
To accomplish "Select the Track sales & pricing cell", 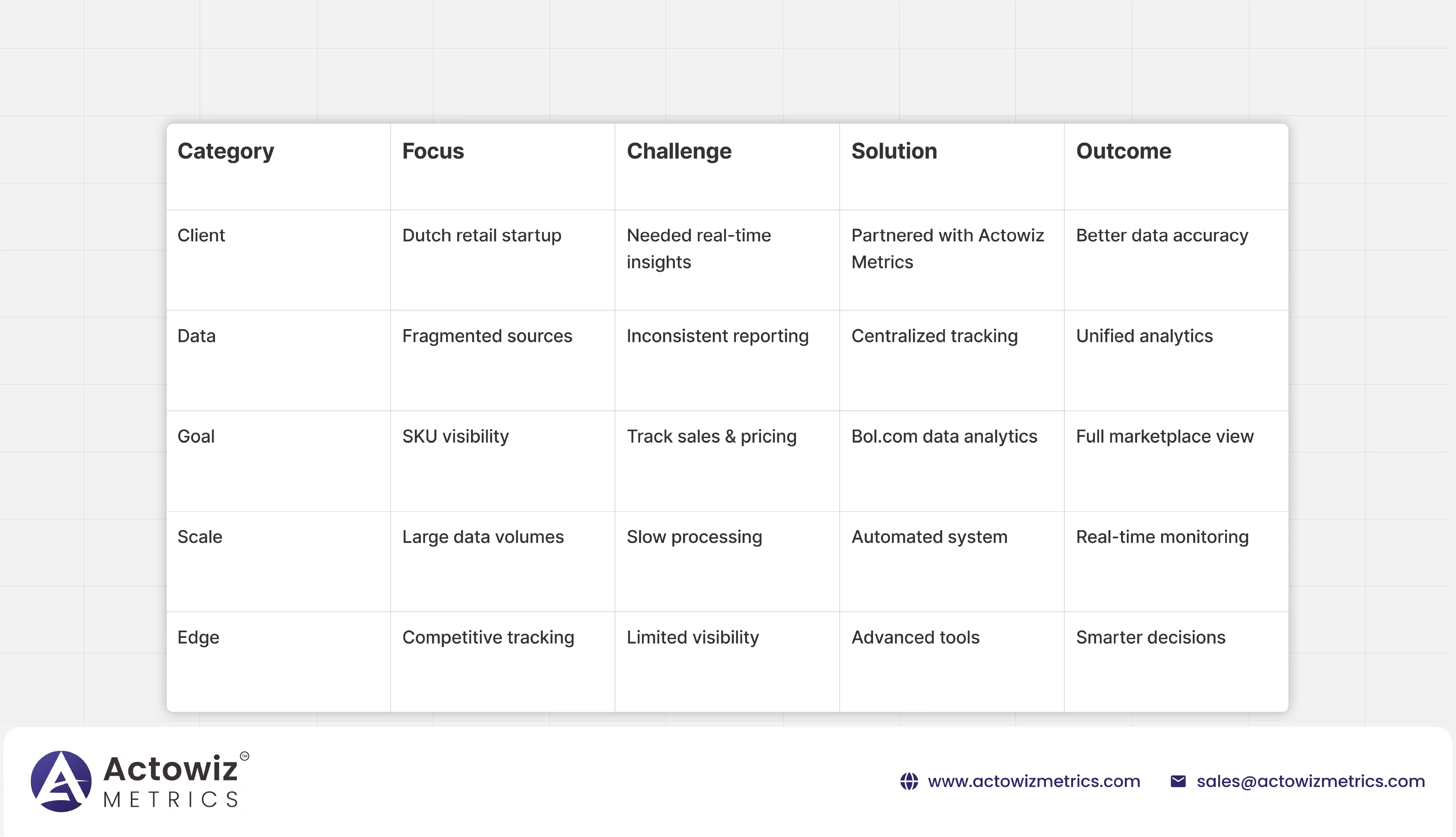I will [x=711, y=437].
